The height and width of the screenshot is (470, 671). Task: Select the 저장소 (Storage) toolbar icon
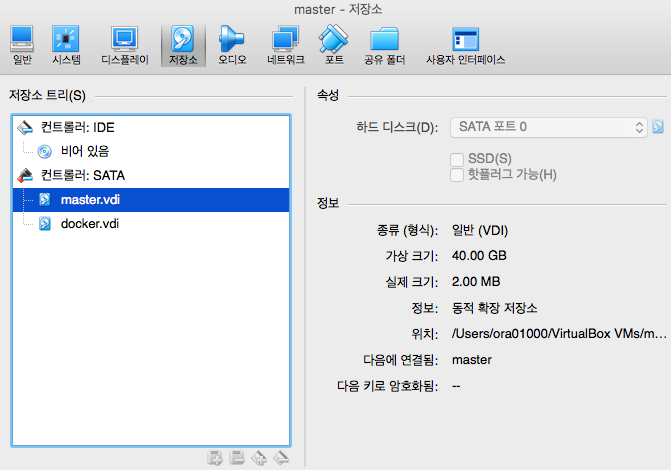(183, 45)
